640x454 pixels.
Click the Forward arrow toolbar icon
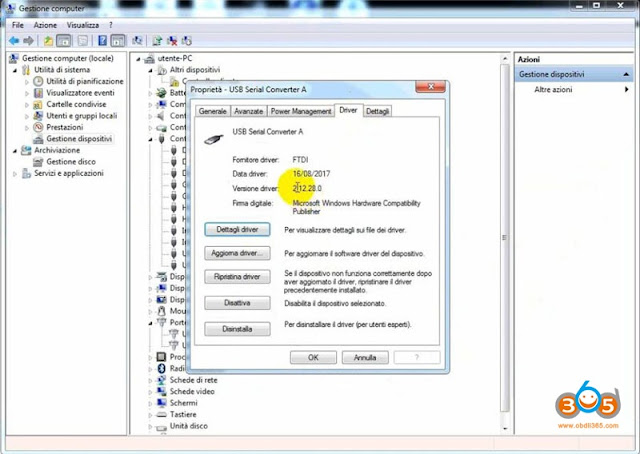(28, 41)
